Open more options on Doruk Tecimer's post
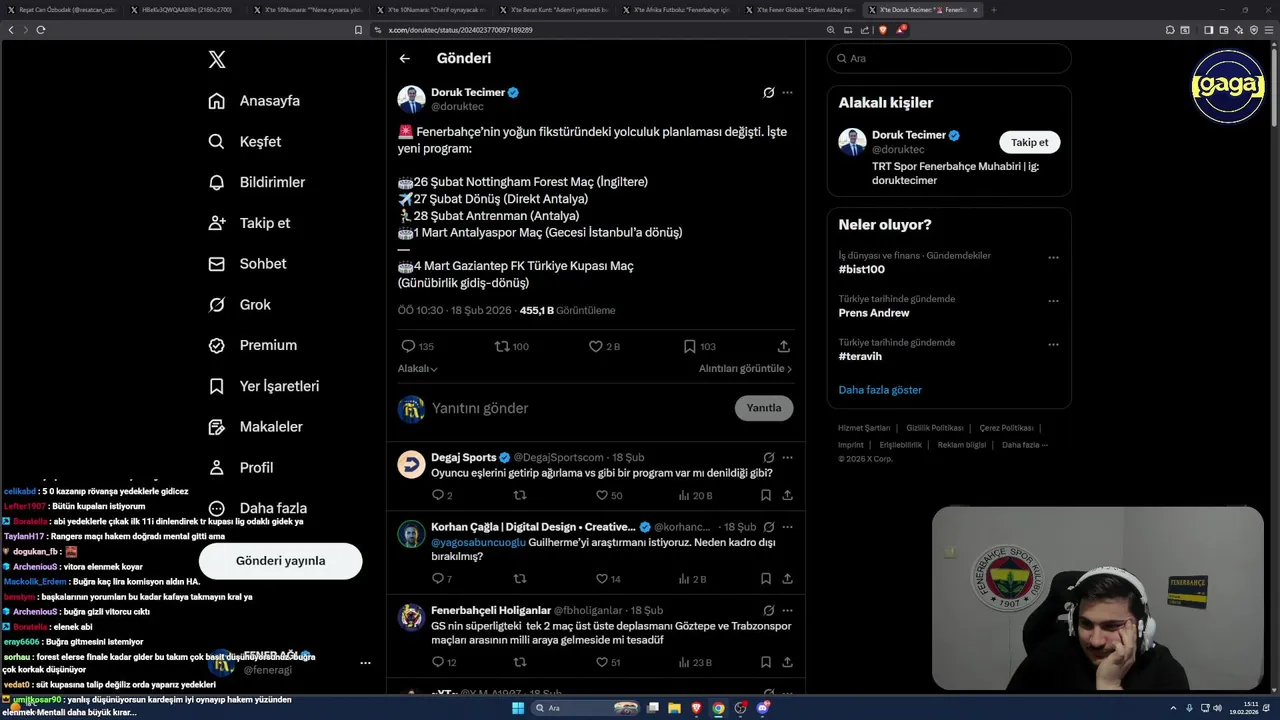Viewport: 1280px width, 720px height. [x=787, y=92]
